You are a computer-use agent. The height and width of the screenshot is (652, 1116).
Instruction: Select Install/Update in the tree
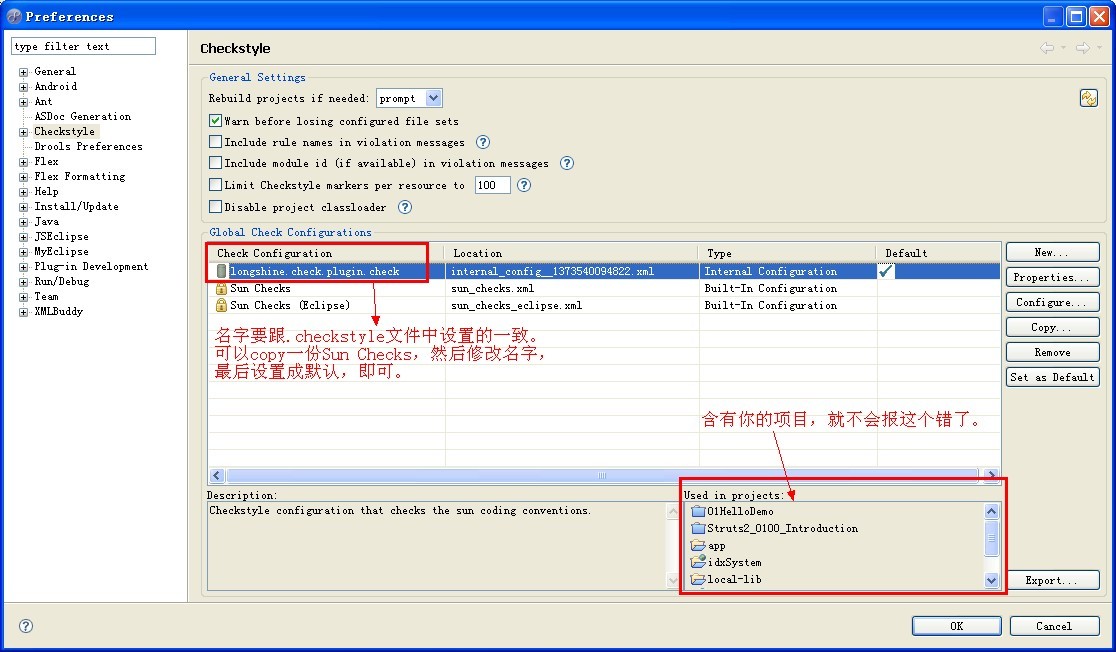[x=76, y=206]
